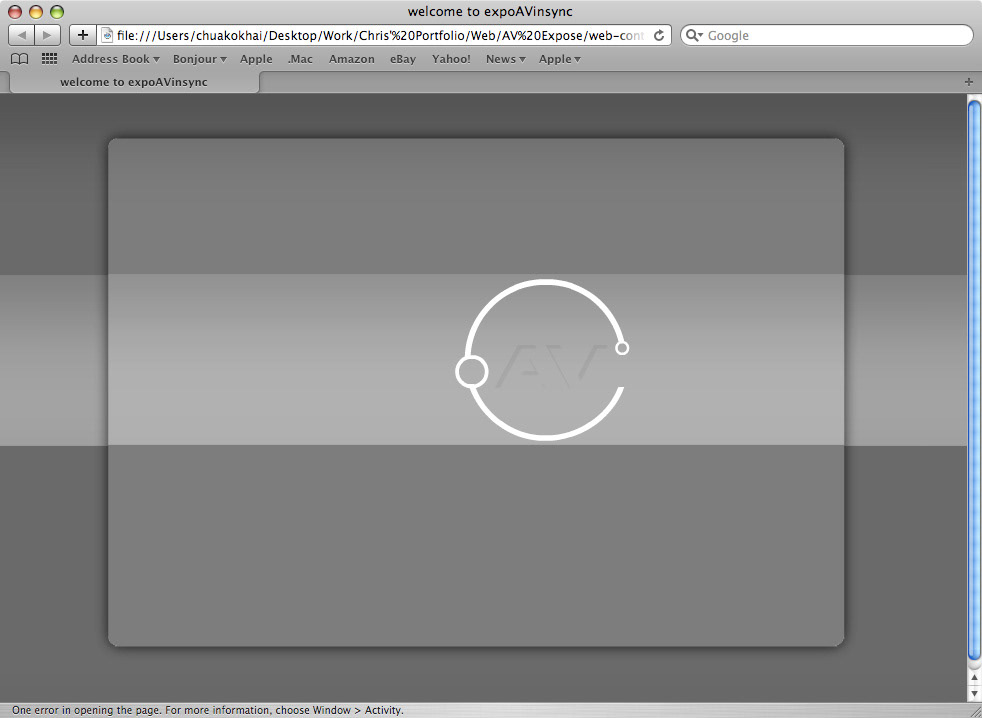
Task: Click the small circle on the ring logo
Action: tap(622, 348)
